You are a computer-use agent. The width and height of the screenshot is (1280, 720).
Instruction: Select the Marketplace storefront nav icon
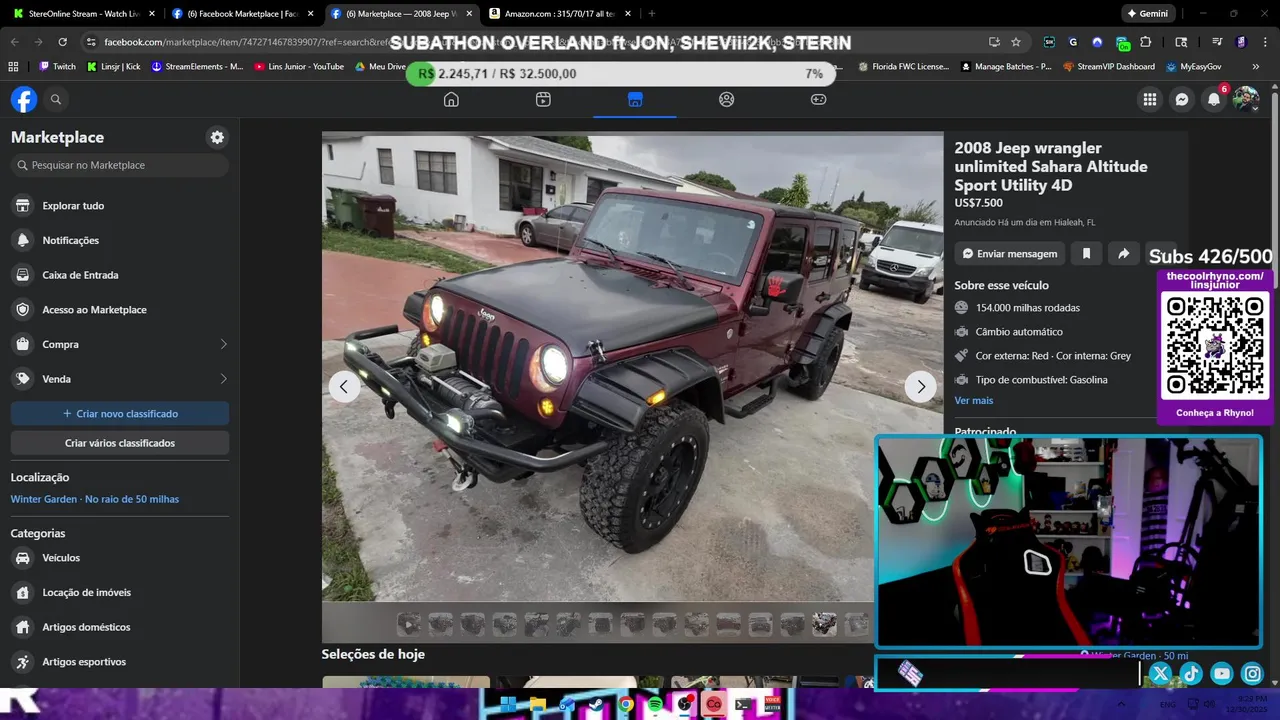click(635, 99)
